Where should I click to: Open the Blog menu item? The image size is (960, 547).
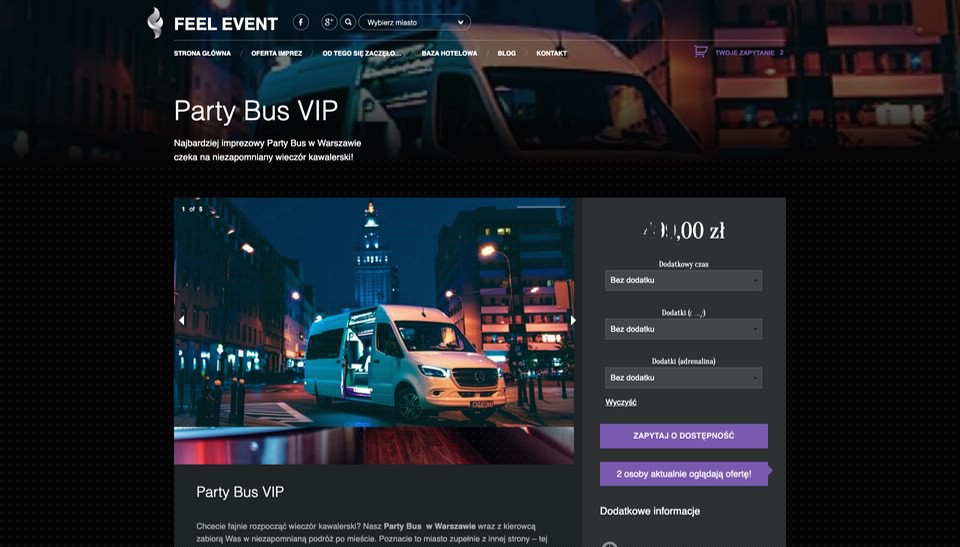pos(506,53)
